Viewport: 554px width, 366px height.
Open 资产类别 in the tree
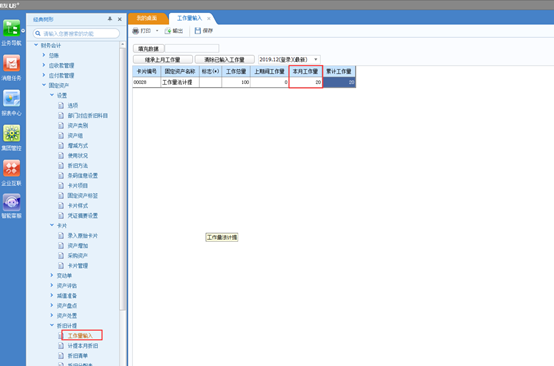pyautogui.click(x=78, y=125)
